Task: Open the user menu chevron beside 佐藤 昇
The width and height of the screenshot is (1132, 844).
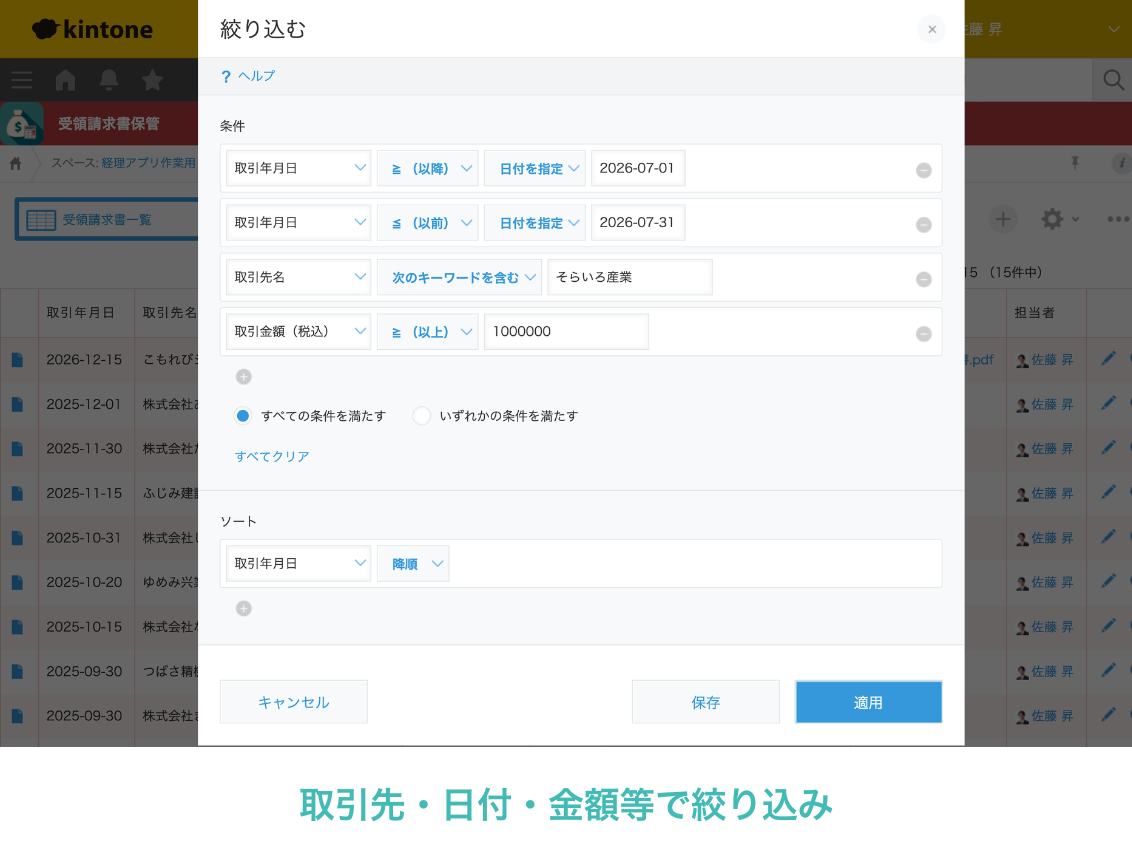Action: [1114, 30]
